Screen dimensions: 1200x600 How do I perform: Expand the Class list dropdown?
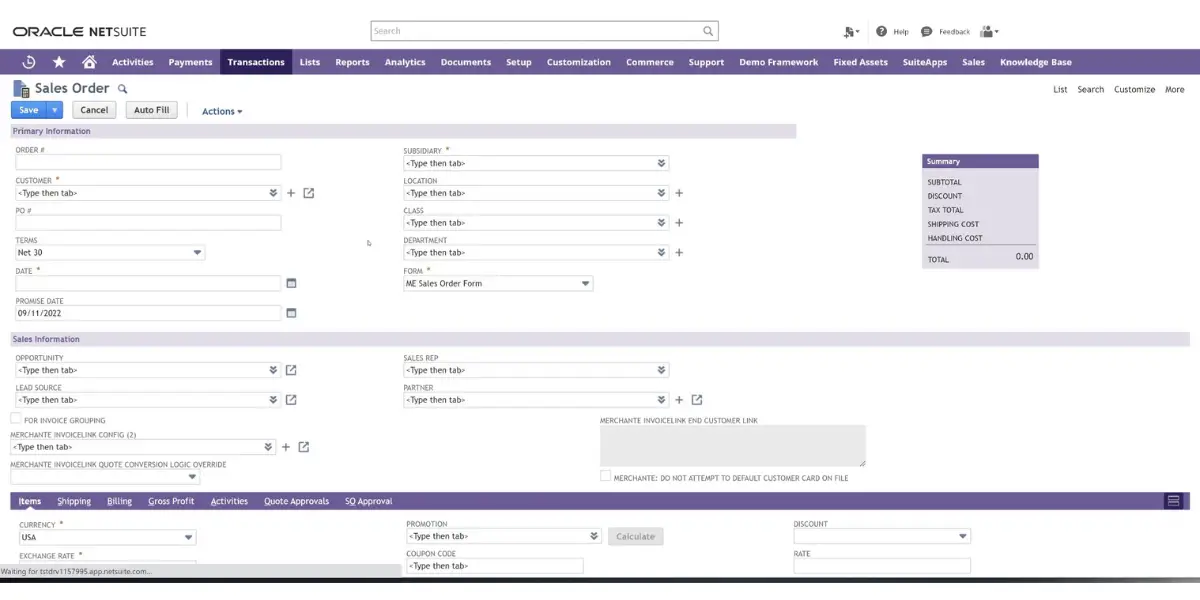661,223
